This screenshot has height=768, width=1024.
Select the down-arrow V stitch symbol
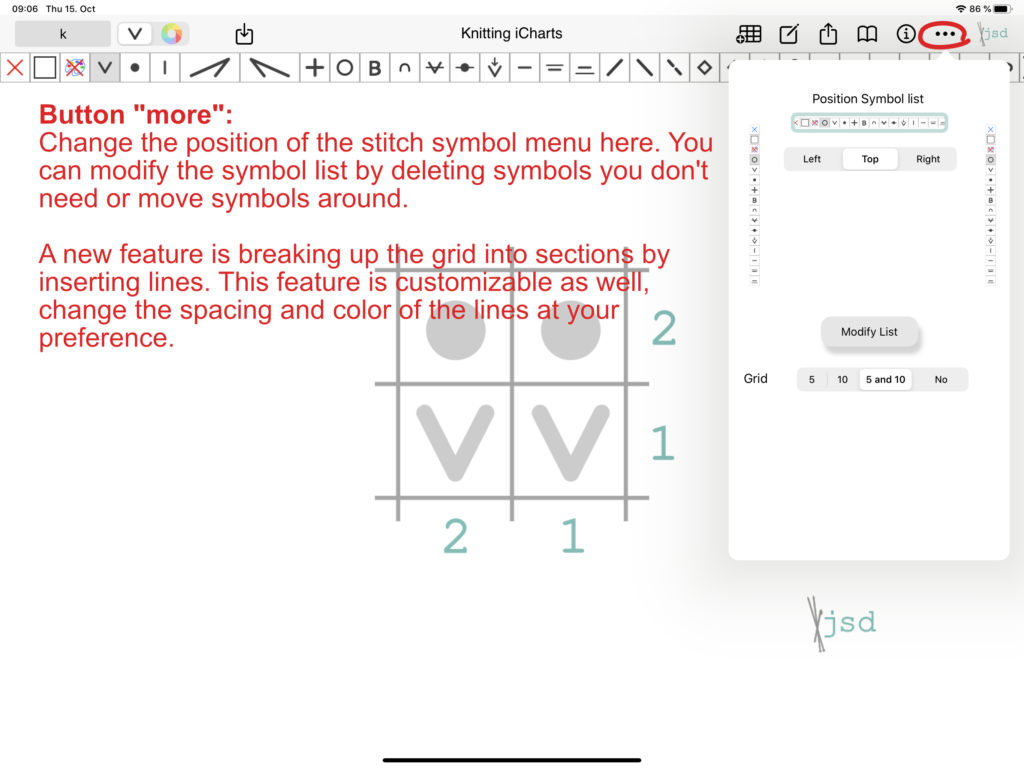click(495, 67)
